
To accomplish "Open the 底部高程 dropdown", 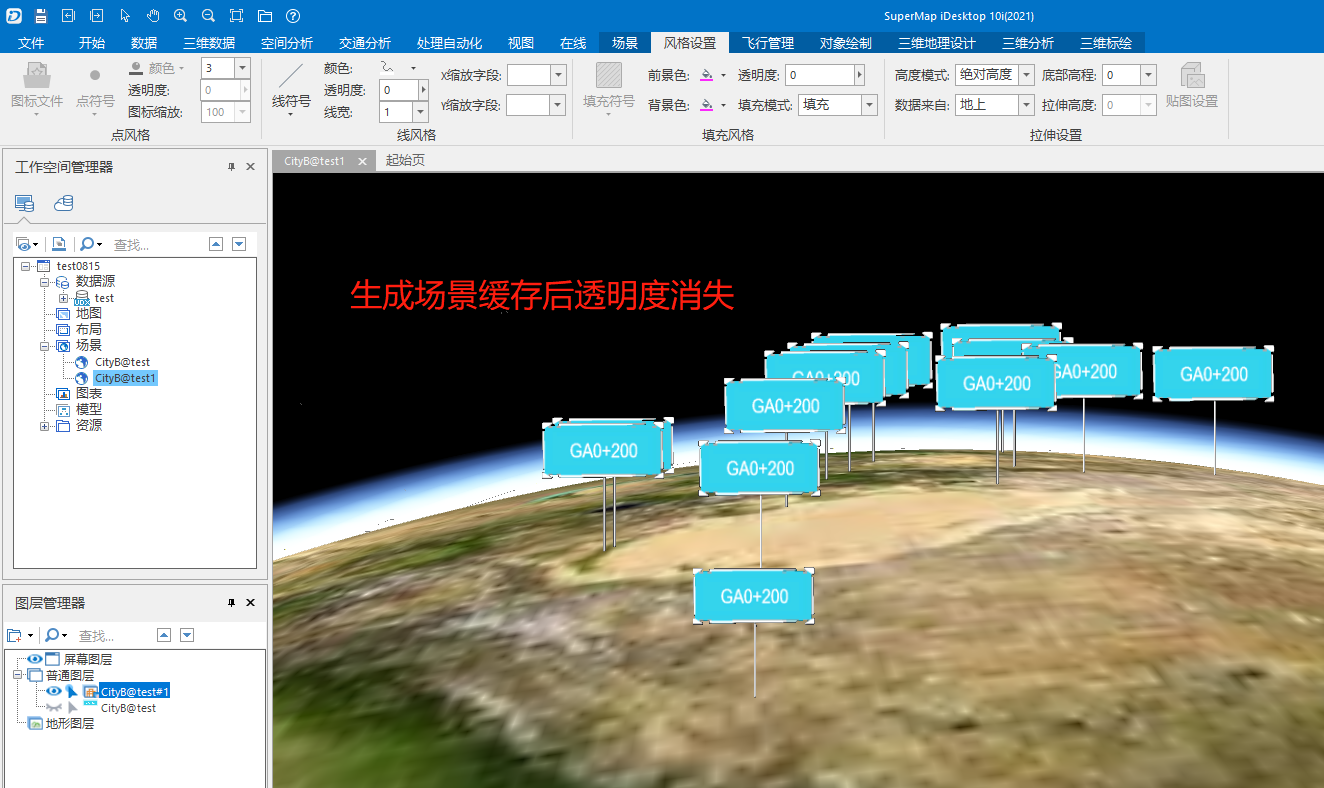I will pos(1148,75).
